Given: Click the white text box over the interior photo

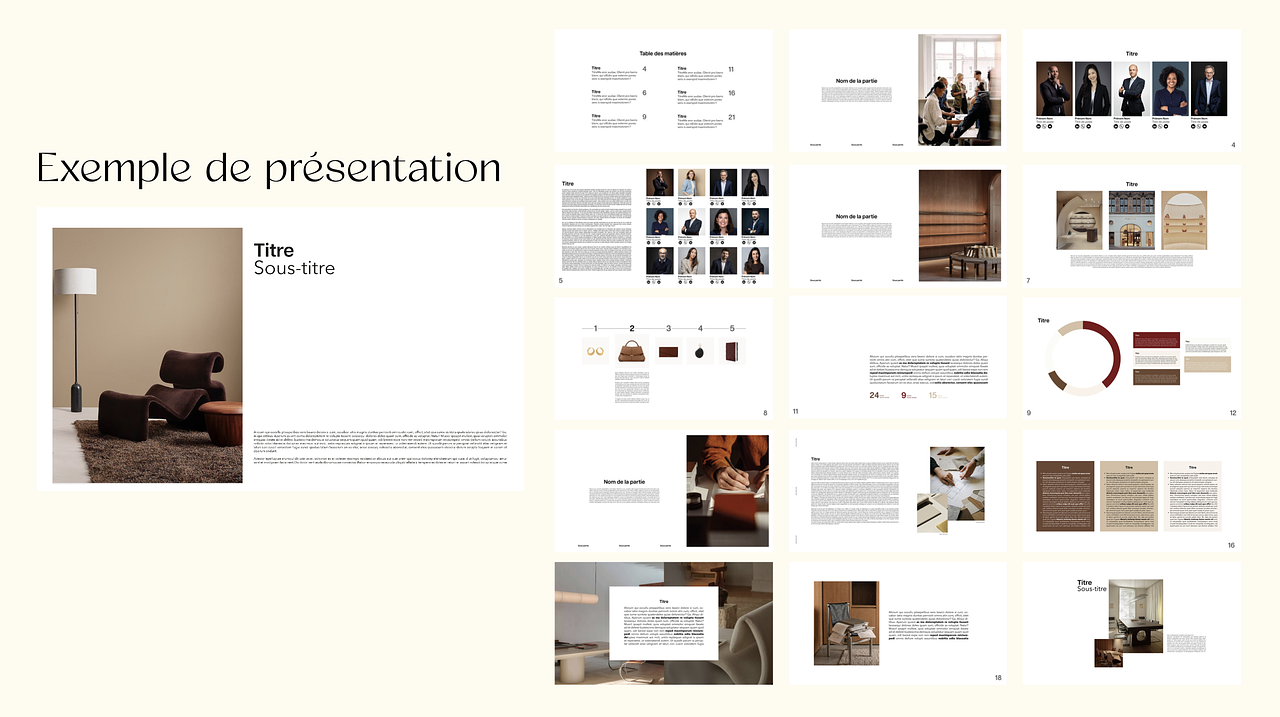Looking at the screenshot, I should pyautogui.click(x=664, y=623).
